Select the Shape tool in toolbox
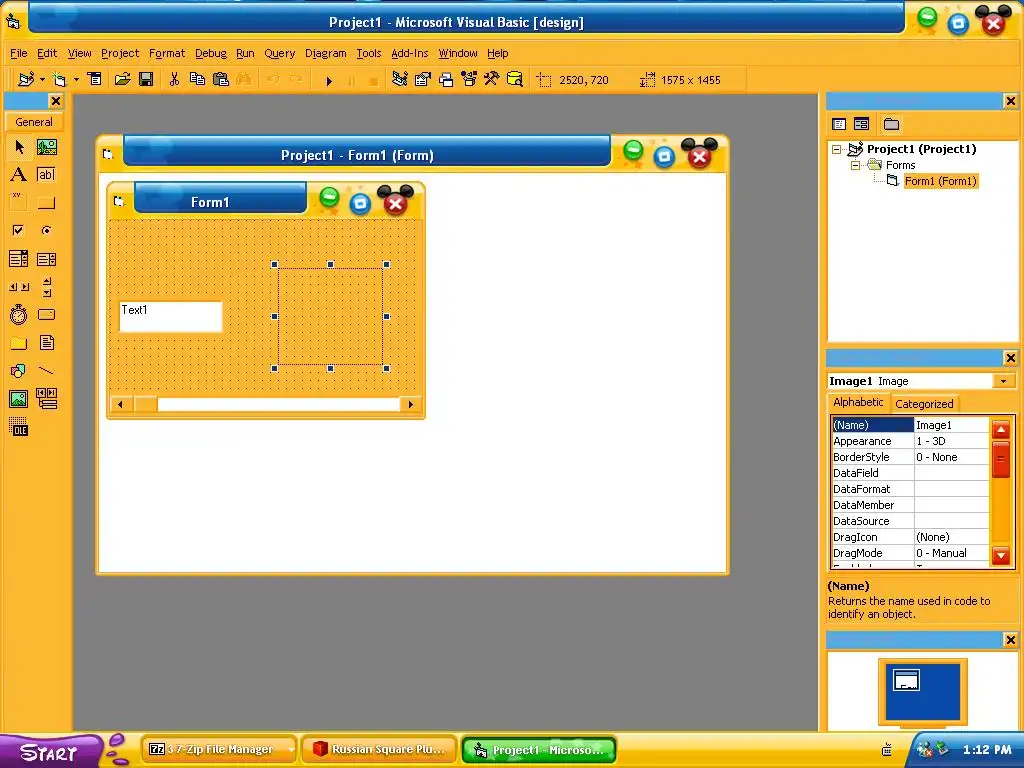The height and width of the screenshot is (768, 1024). (x=19, y=371)
